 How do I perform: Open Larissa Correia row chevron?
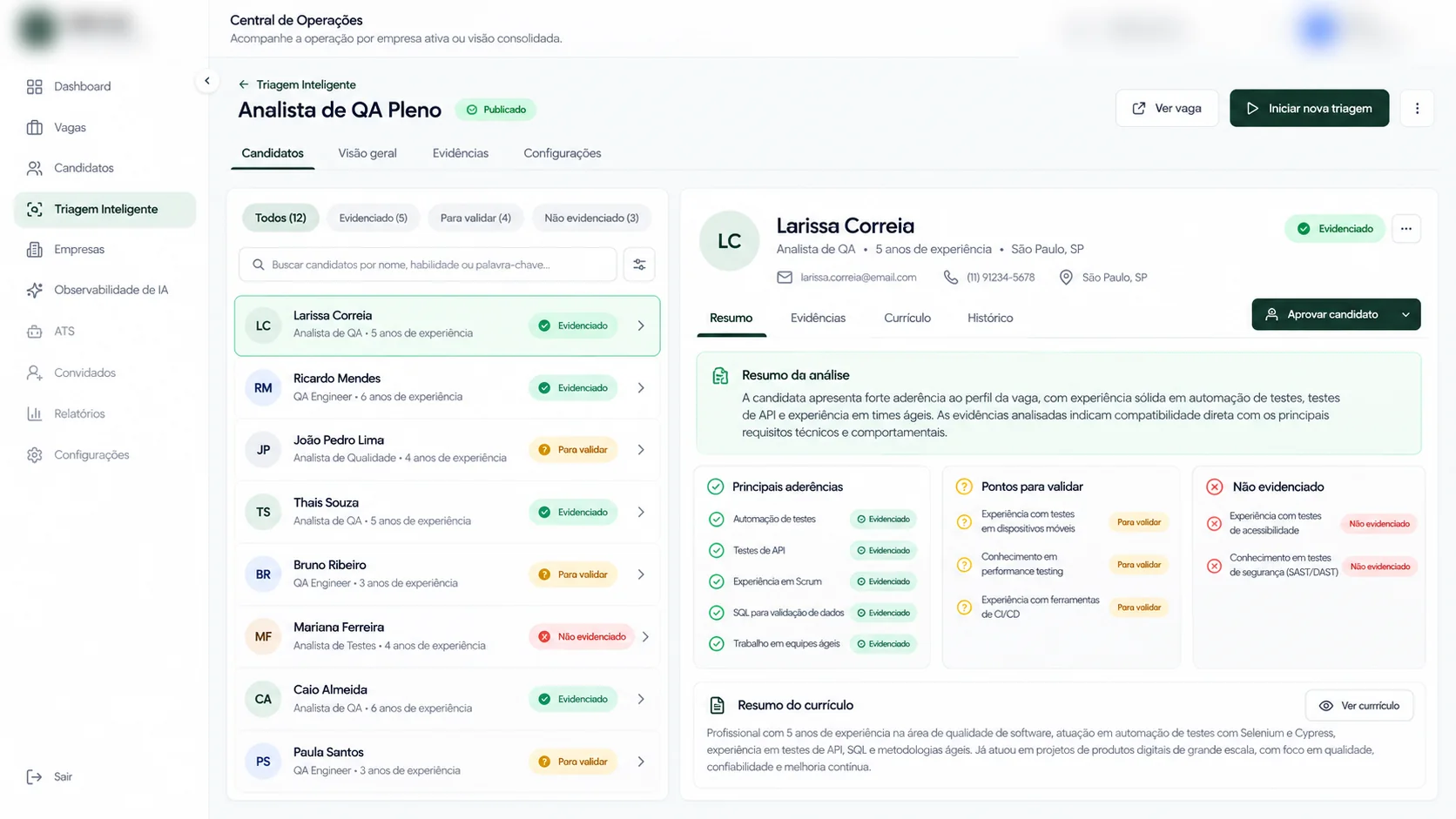641,326
